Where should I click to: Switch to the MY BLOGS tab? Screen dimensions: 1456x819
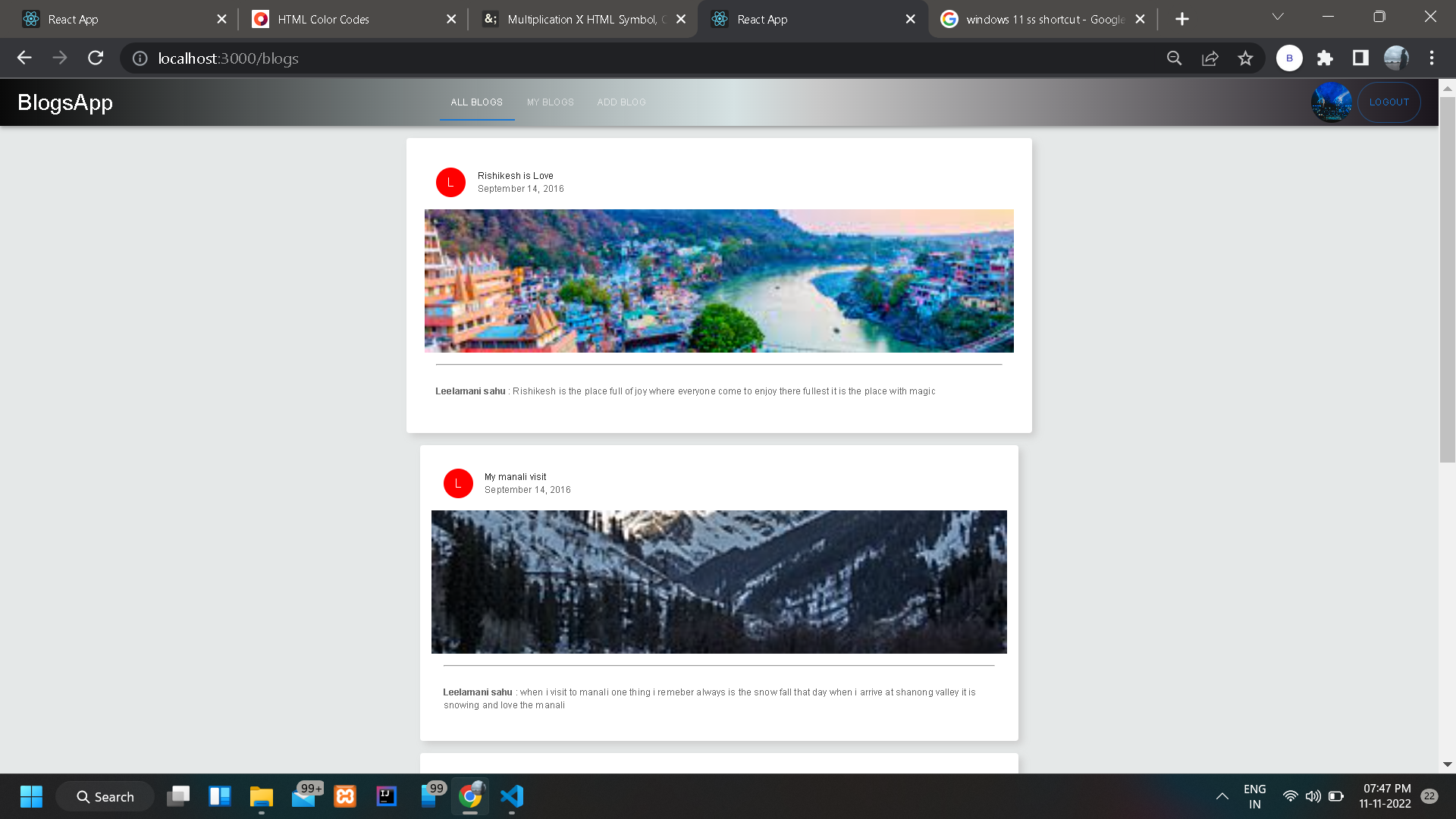[x=550, y=102]
